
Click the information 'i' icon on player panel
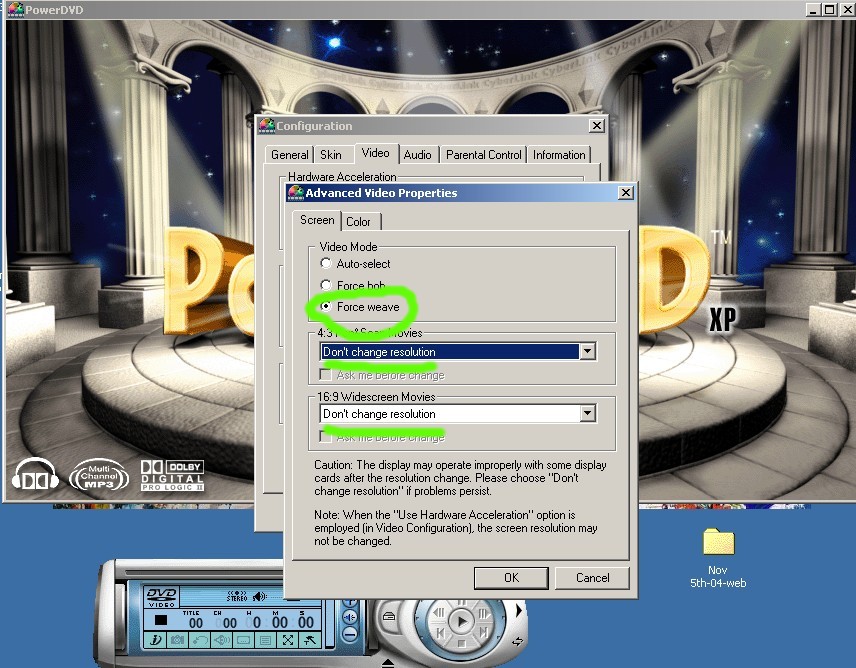[x=155, y=640]
